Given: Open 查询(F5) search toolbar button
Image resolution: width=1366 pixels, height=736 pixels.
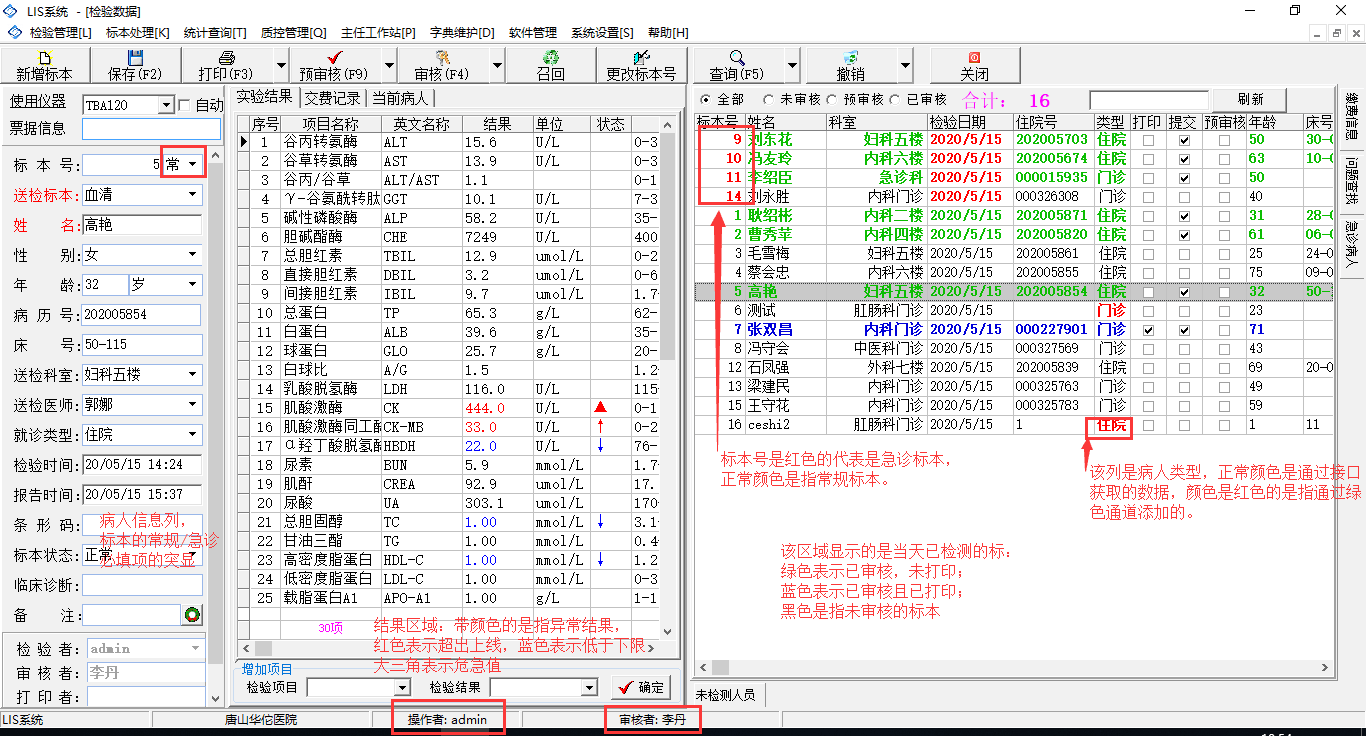Looking at the screenshot, I should click(737, 65).
